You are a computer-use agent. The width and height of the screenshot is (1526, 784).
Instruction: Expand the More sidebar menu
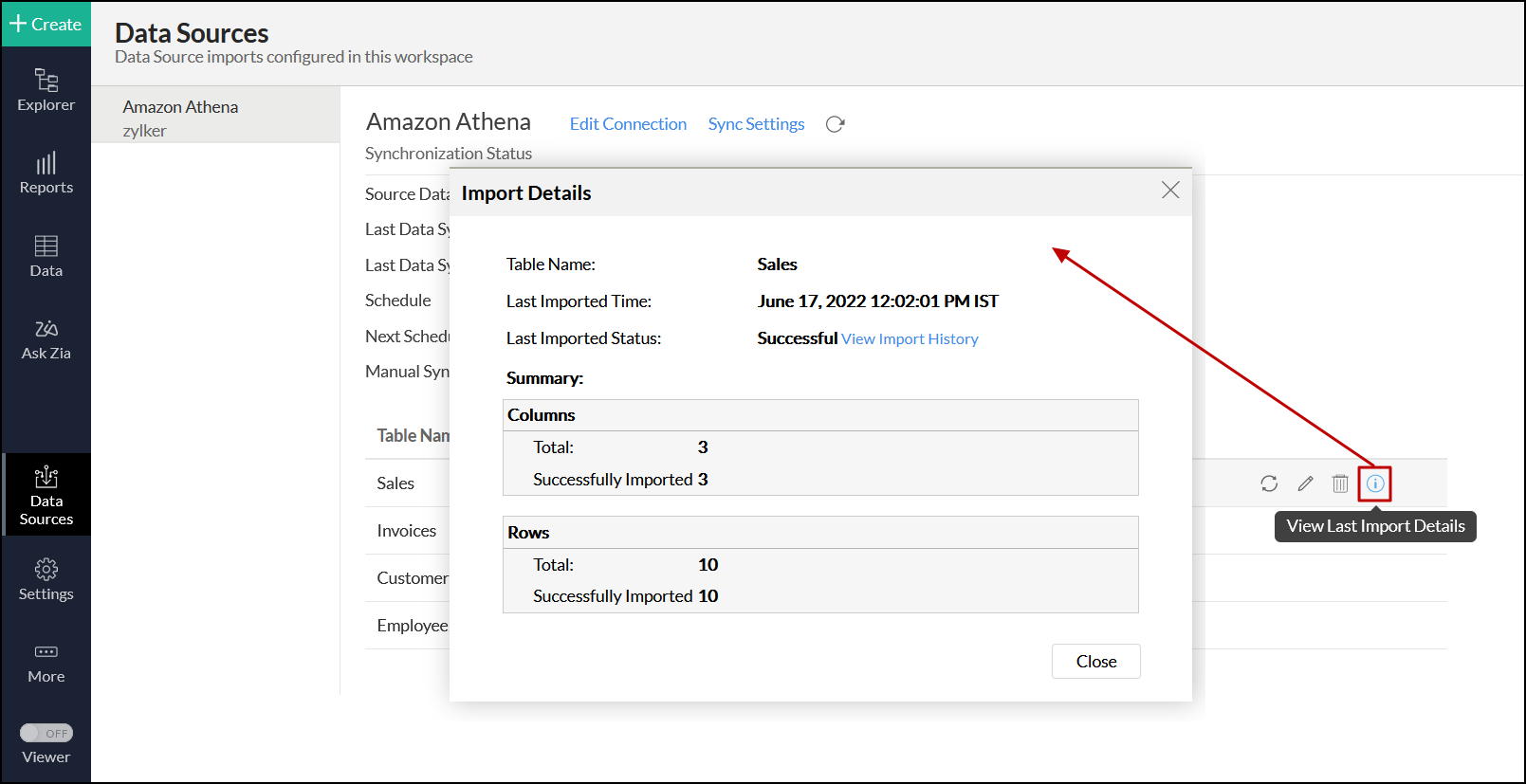pos(46,663)
